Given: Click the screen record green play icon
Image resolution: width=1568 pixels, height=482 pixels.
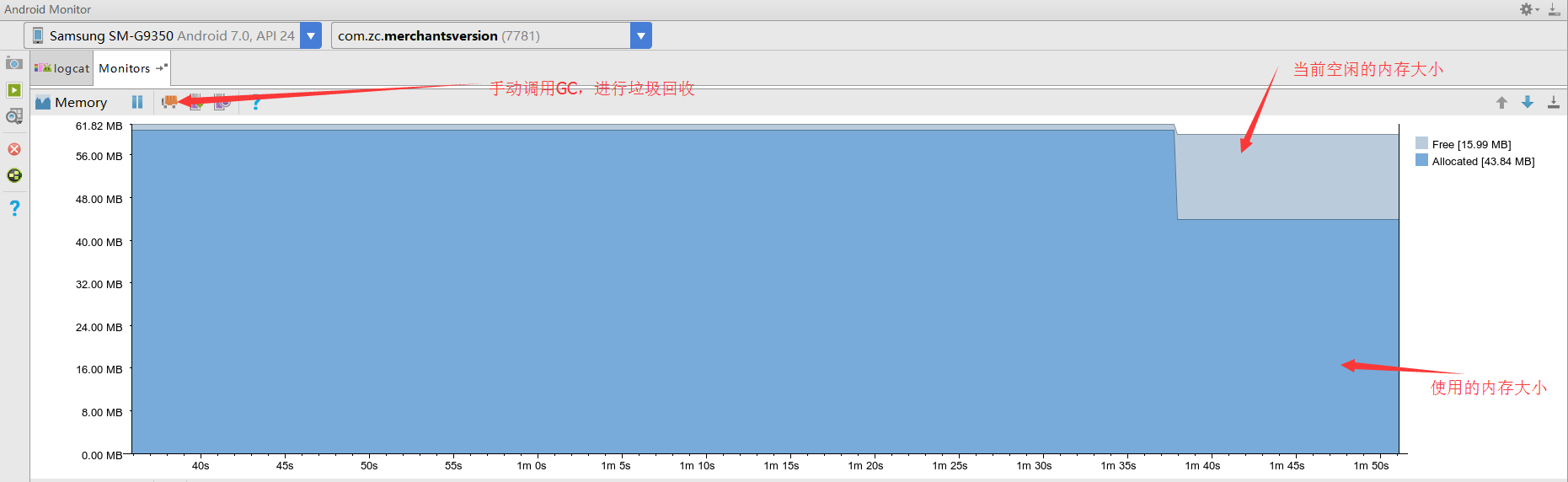Looking at the screenshot, I should click(14, 90).
